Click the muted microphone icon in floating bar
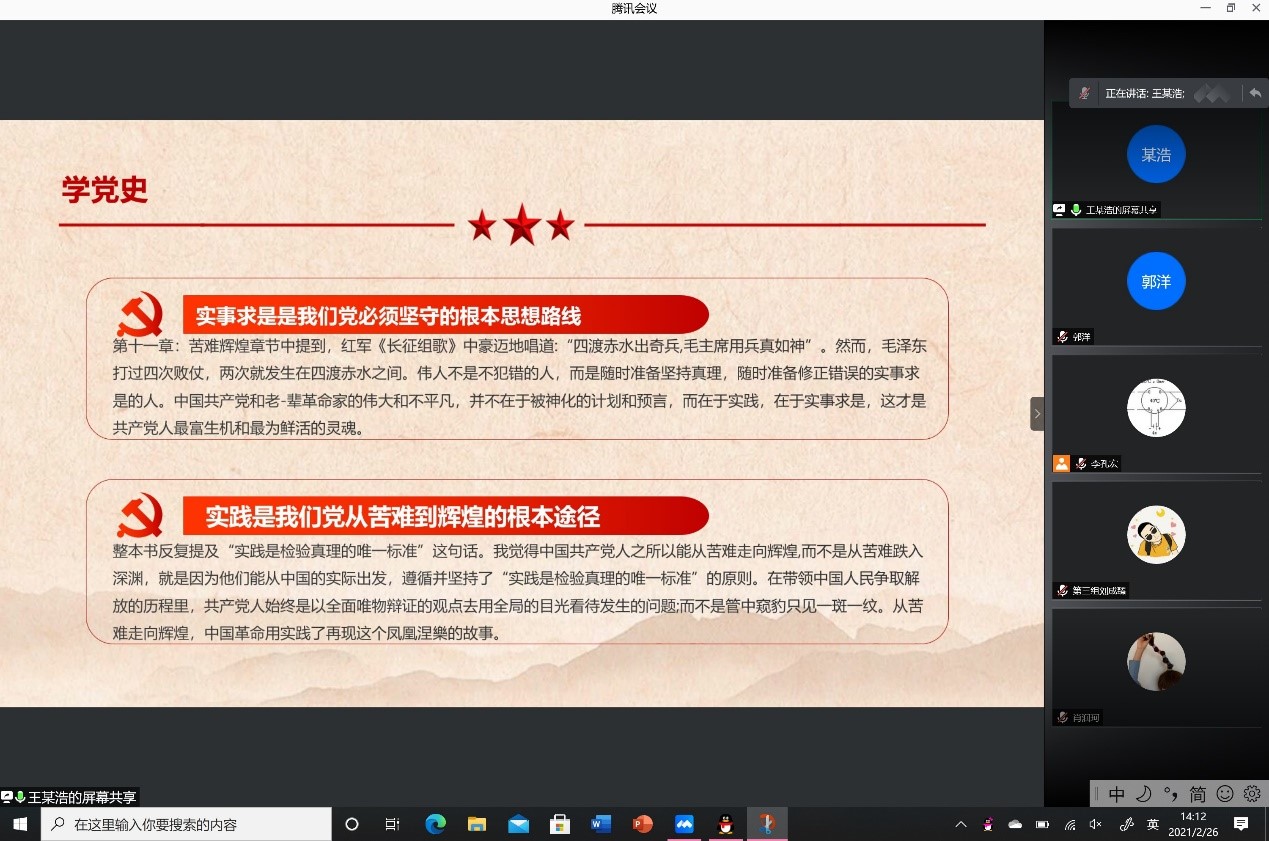The width and height of the screenshot is (1269, 841). 1084,93
